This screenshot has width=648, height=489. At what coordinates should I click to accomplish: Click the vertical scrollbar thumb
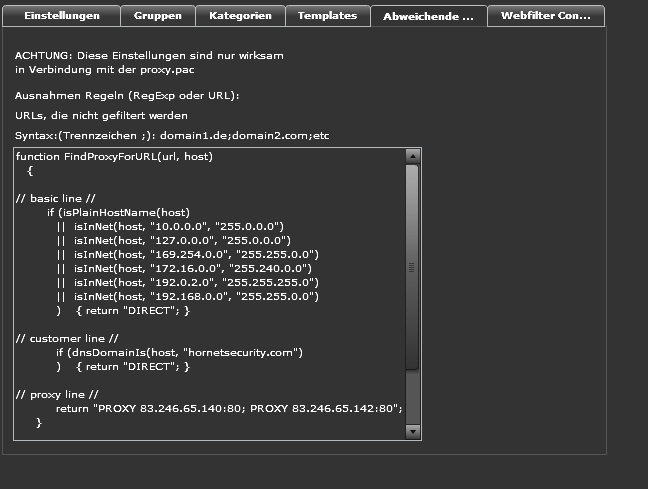[412, 267]
